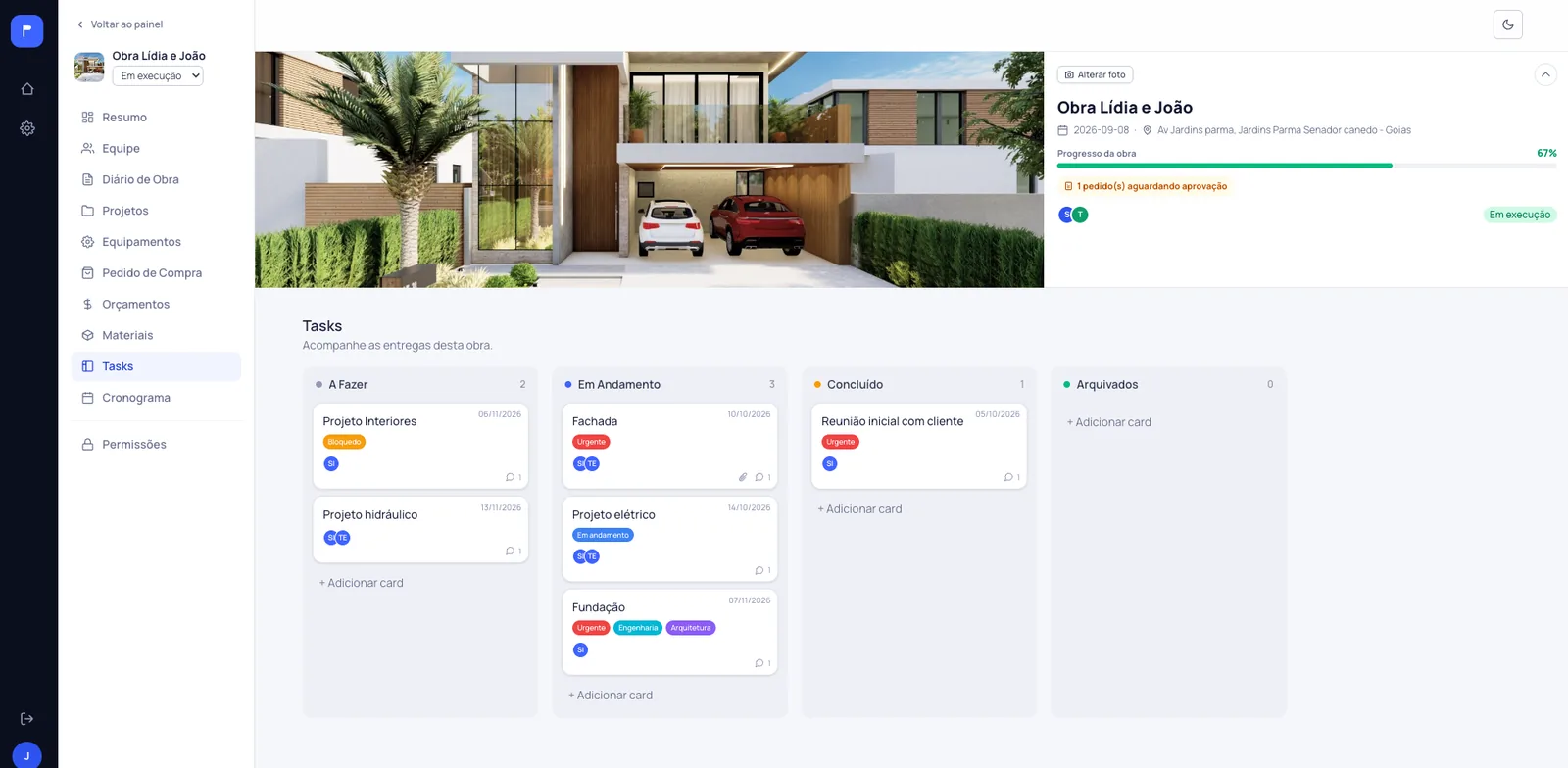The width and height of the screenshot is (1568, 768).
Task: Click the project progress bar
Action: pos(1306,166)
